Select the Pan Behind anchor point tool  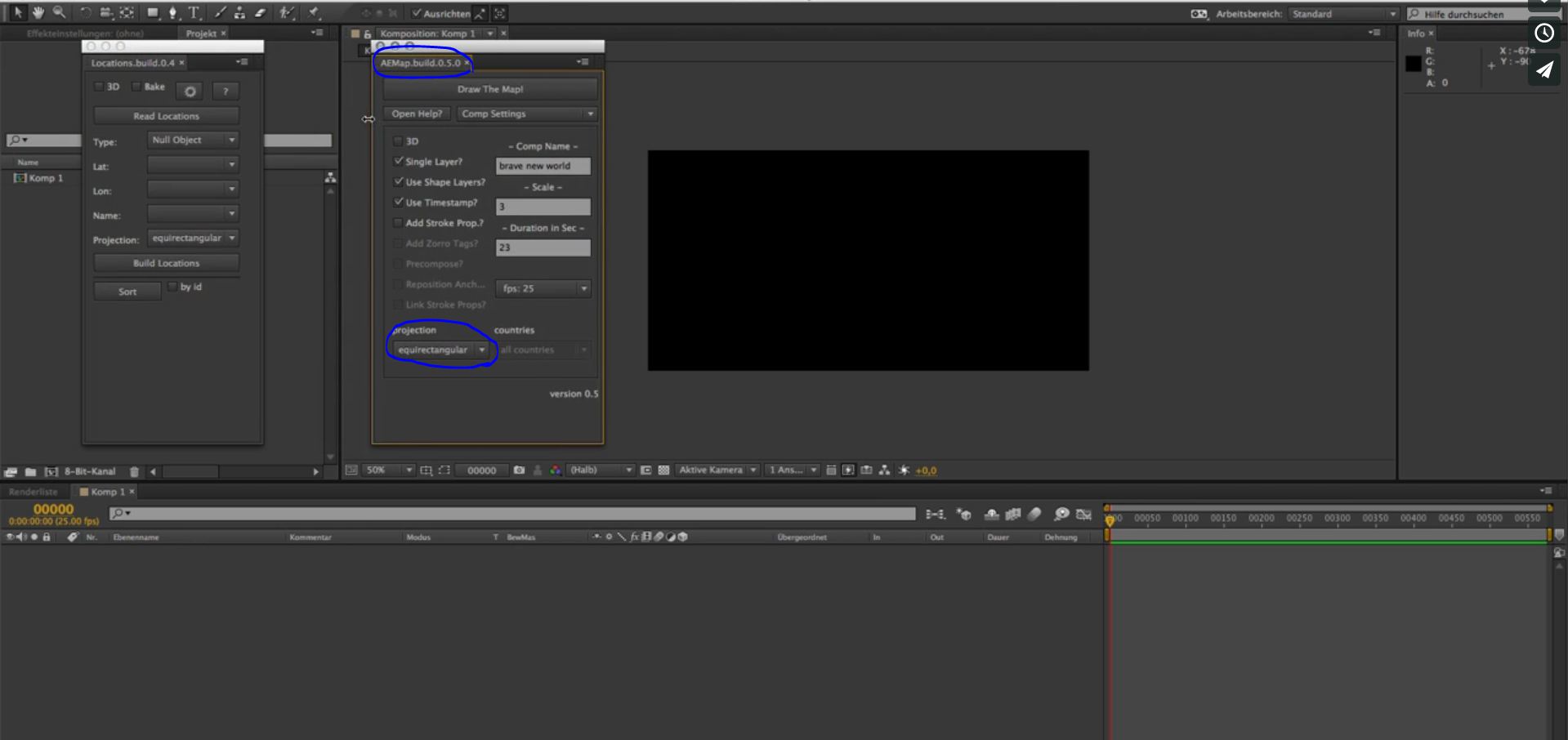click(x=127, y=13)
